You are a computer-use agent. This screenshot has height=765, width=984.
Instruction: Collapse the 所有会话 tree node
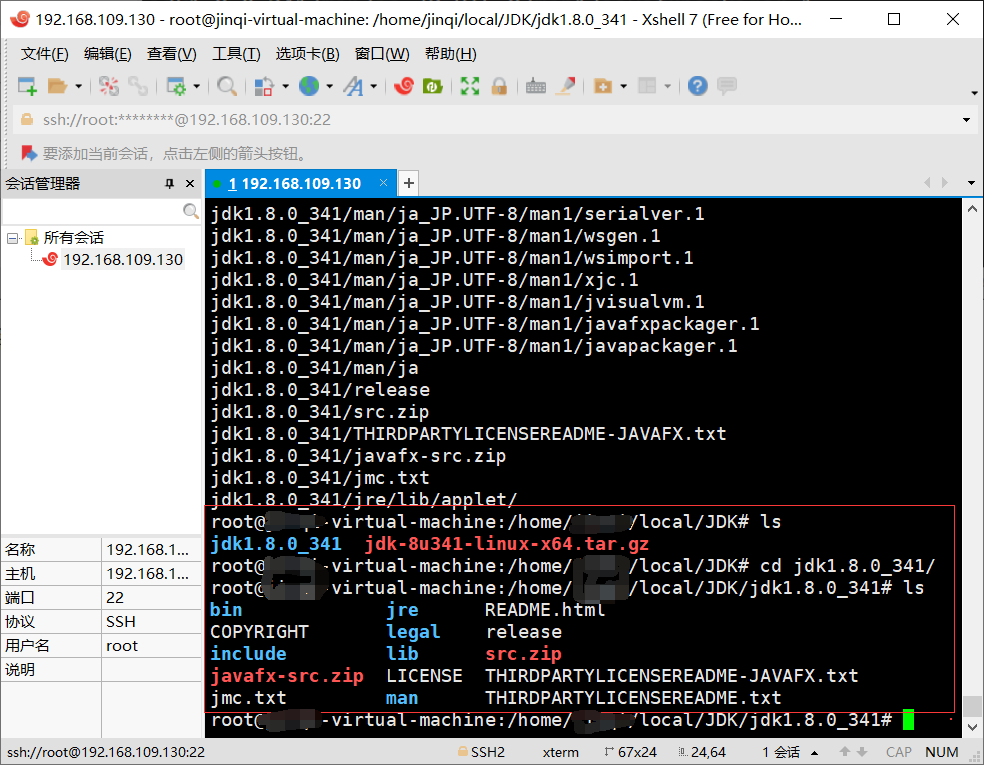(x=13, y=238)
